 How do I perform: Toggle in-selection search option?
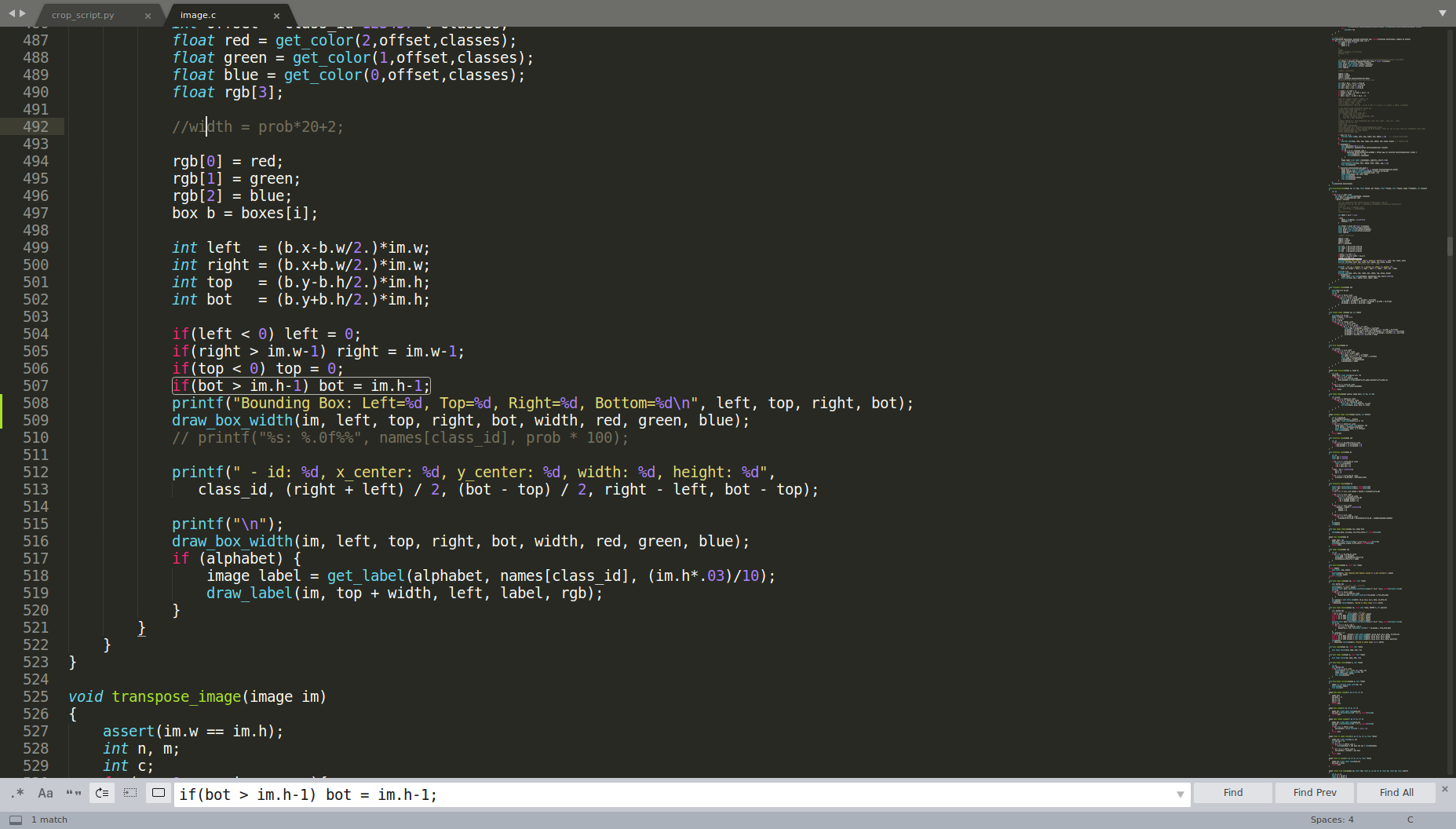pos(130,794)
